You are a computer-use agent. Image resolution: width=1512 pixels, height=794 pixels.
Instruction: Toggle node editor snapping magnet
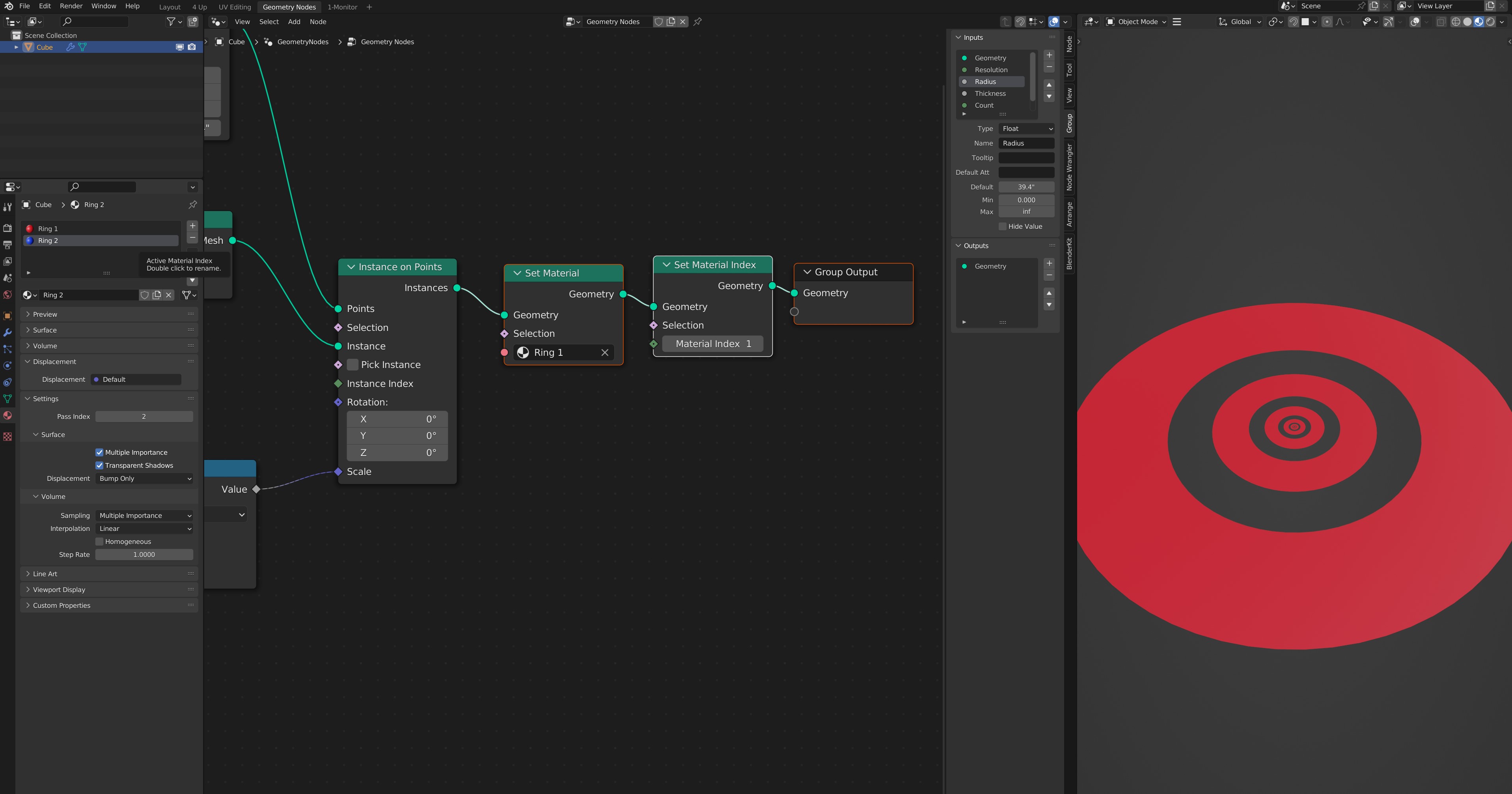1020,22
